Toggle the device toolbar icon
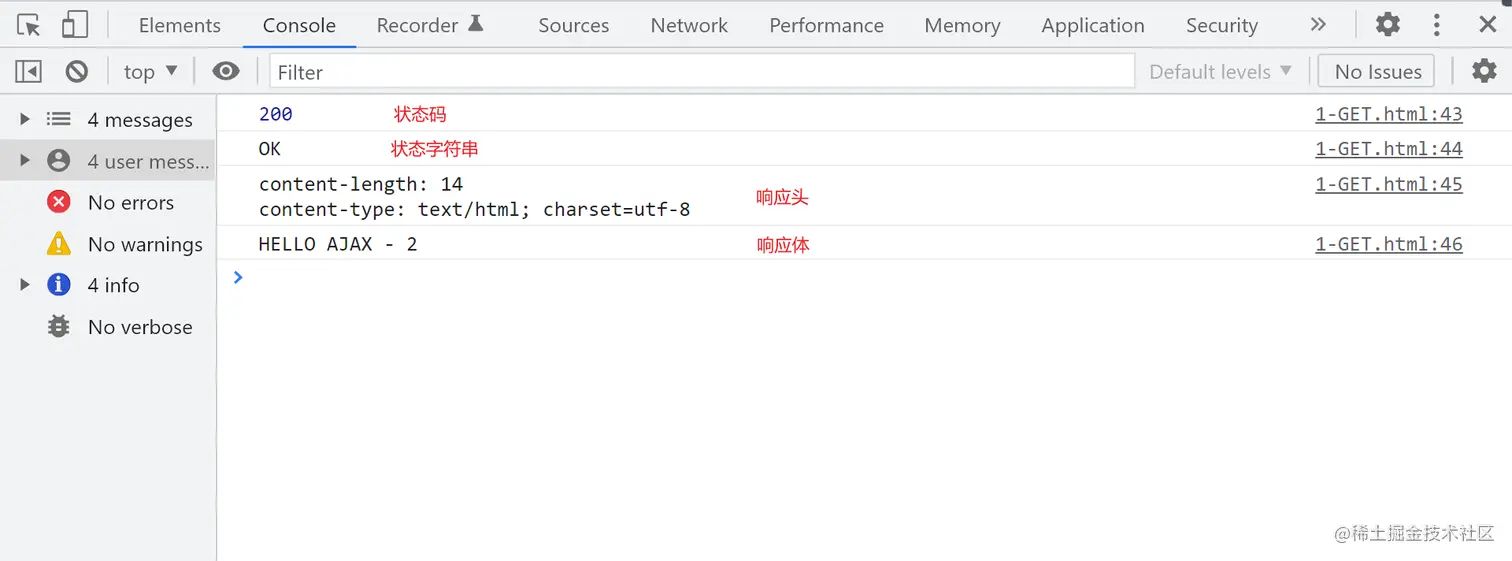Viewport: 1512px width, 561px height. click(x=74, y=25)
